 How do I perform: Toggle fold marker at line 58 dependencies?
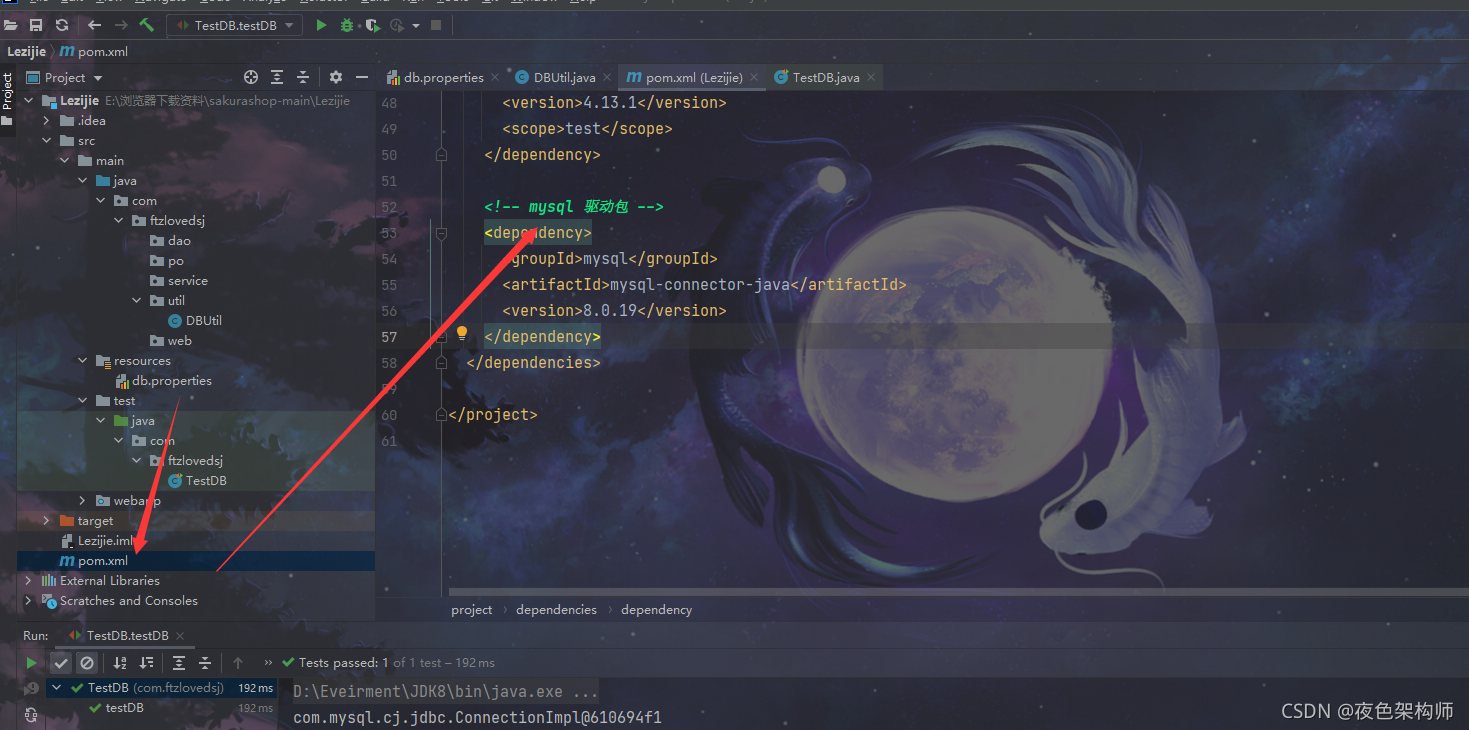[441, 363]
